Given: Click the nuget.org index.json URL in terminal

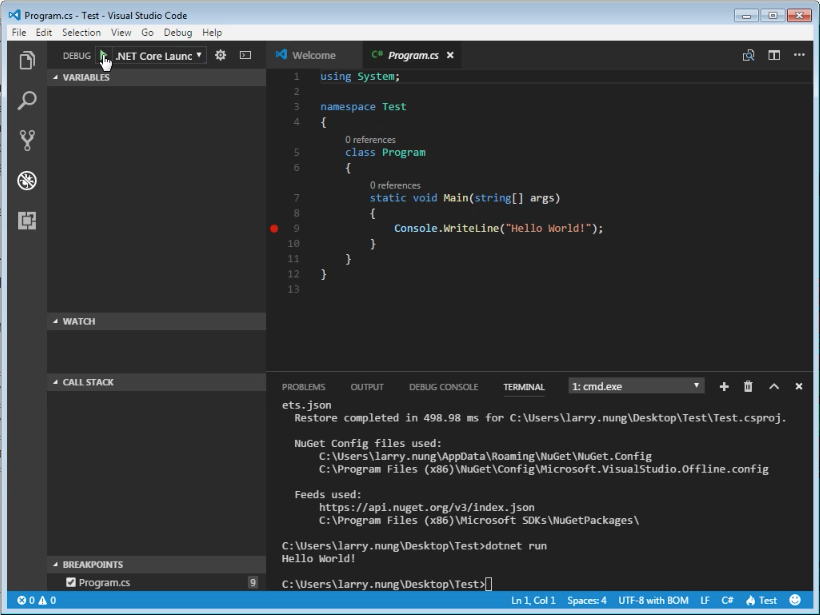Looking at the screenshot, I should tap(427, 507).
